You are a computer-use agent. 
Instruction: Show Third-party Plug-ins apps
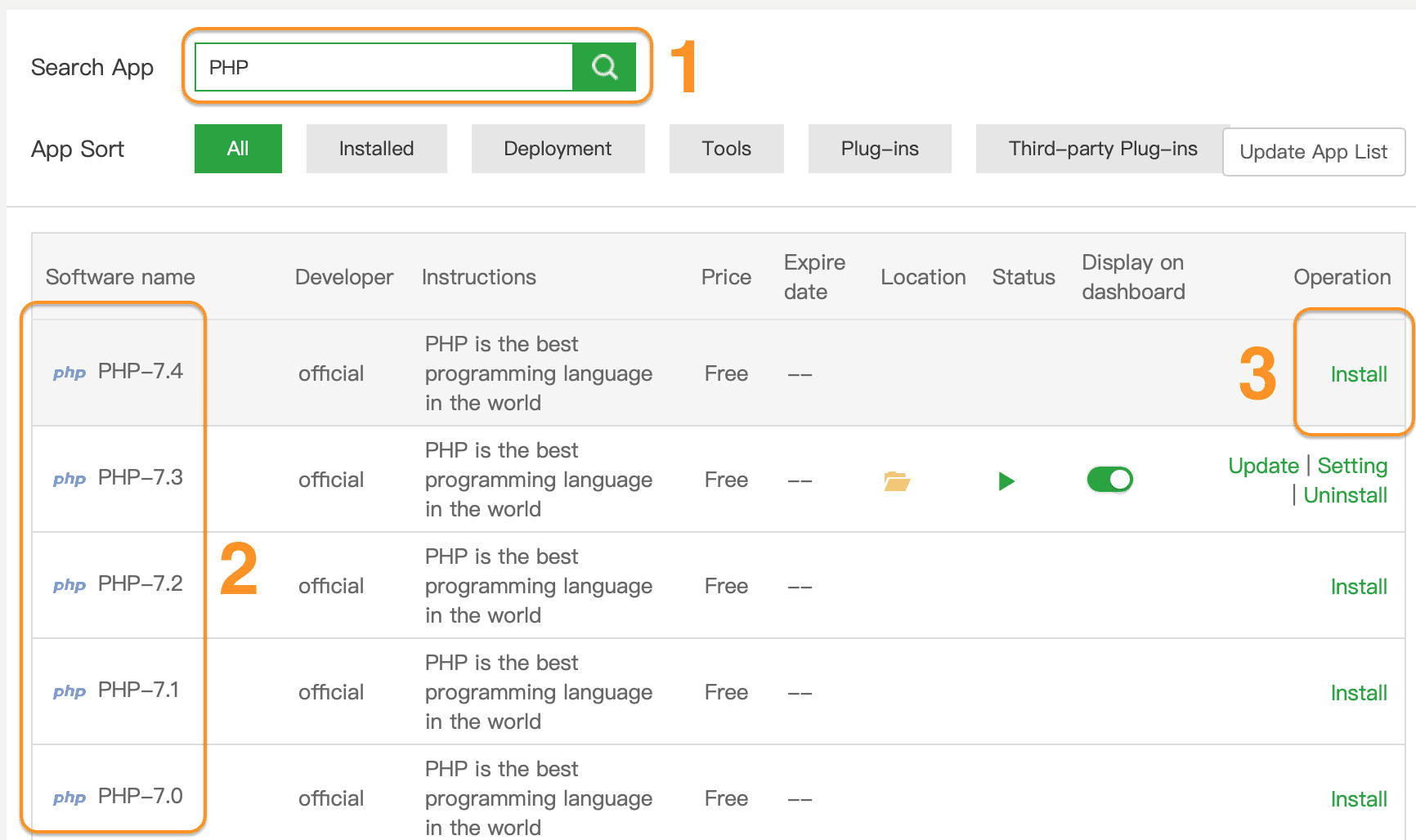point(1102,148)
